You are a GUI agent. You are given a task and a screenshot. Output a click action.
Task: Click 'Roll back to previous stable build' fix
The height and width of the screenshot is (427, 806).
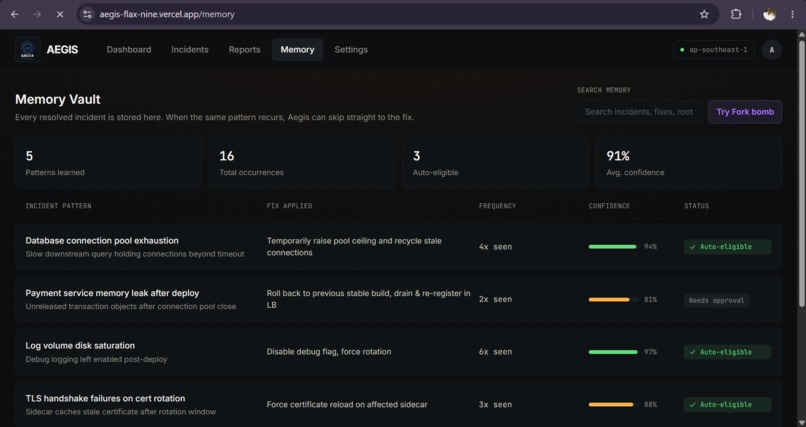369,299
